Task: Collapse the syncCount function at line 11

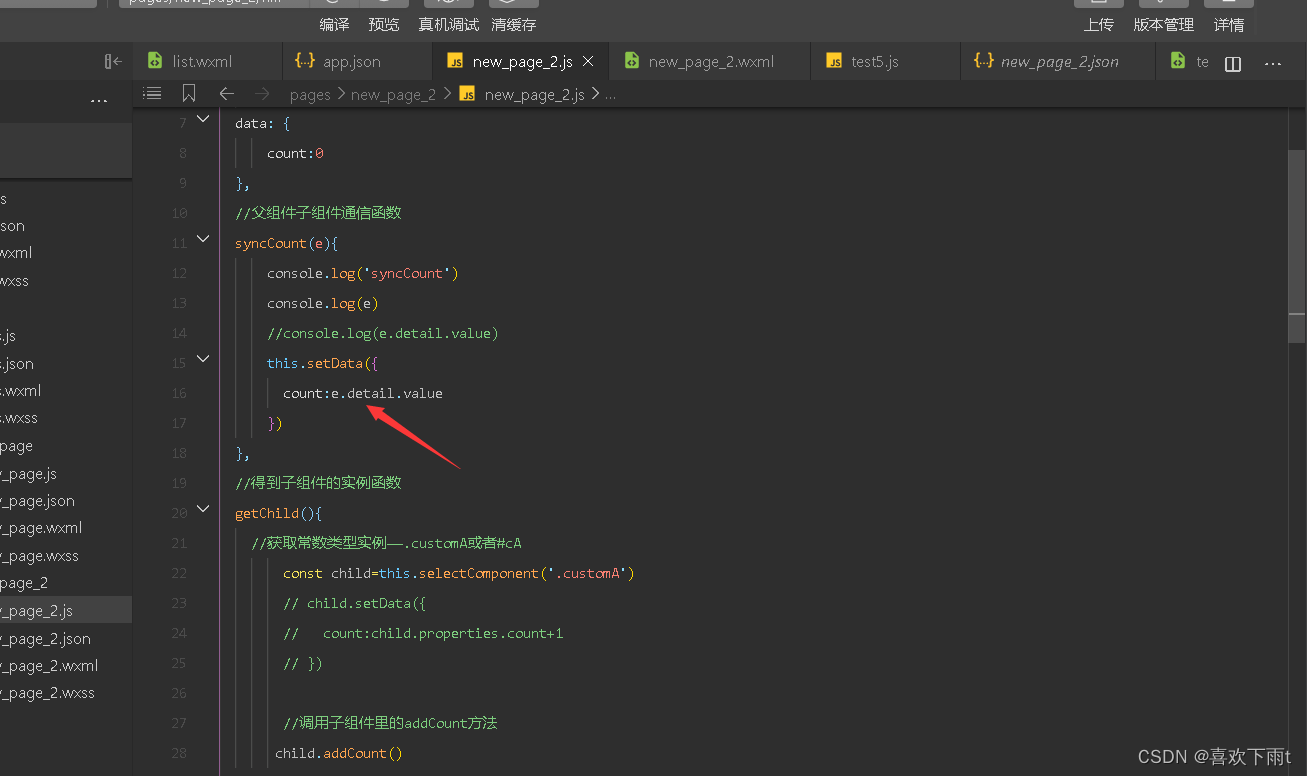Action: point(203,239)
